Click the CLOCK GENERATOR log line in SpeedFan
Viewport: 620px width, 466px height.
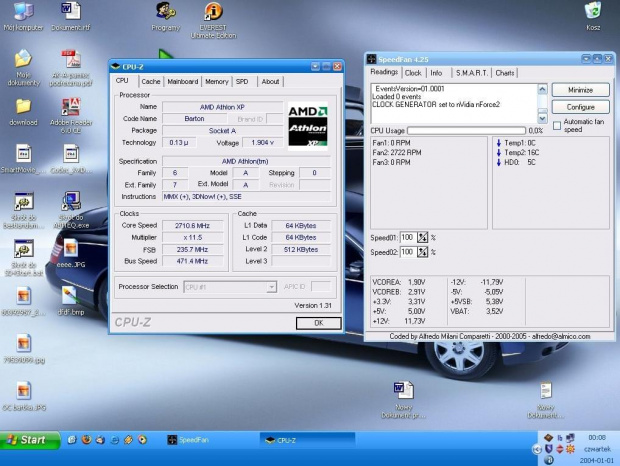(436, 105)
